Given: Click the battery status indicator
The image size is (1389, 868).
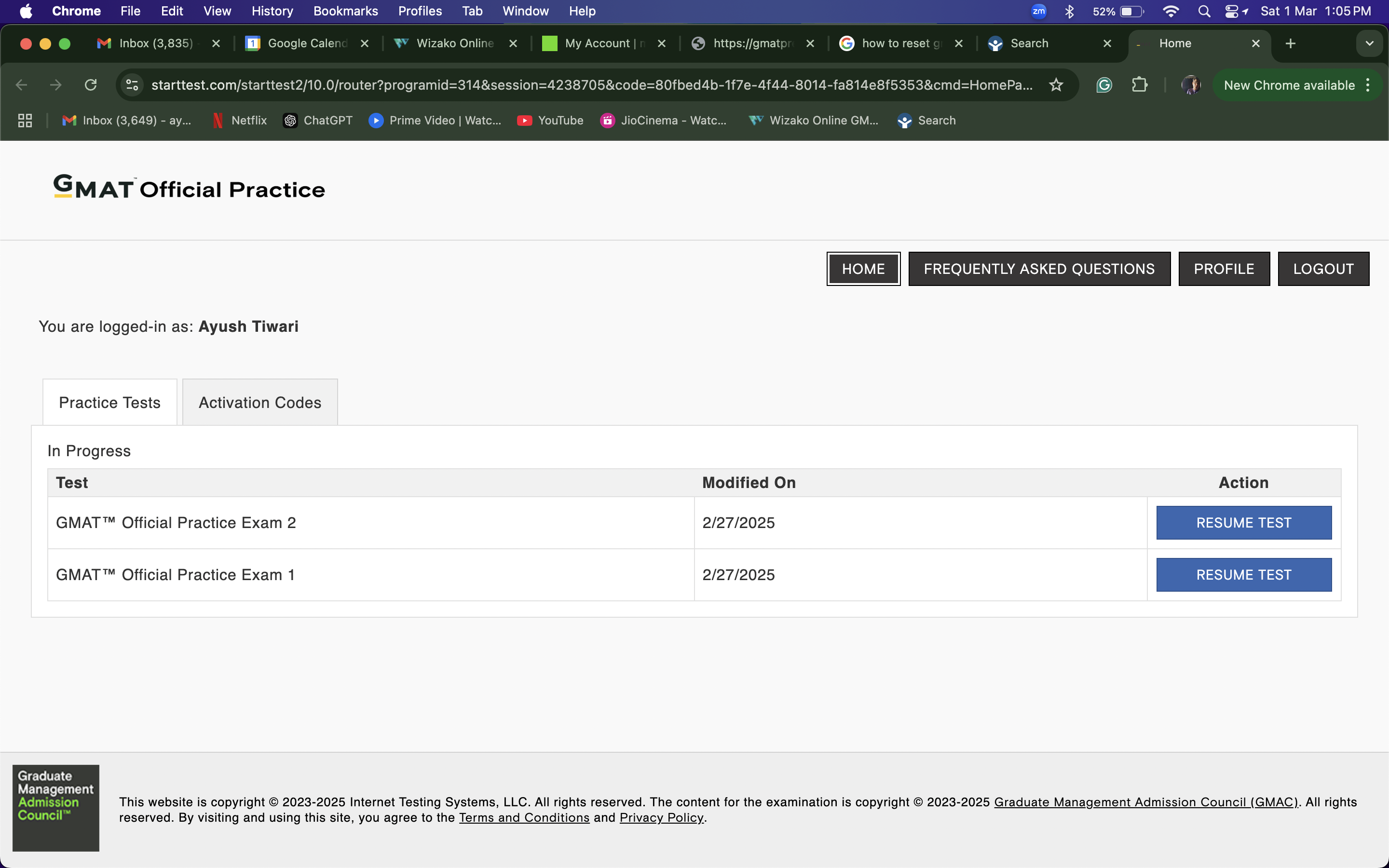Looking at the screenshot, I should click(1118, 11).
